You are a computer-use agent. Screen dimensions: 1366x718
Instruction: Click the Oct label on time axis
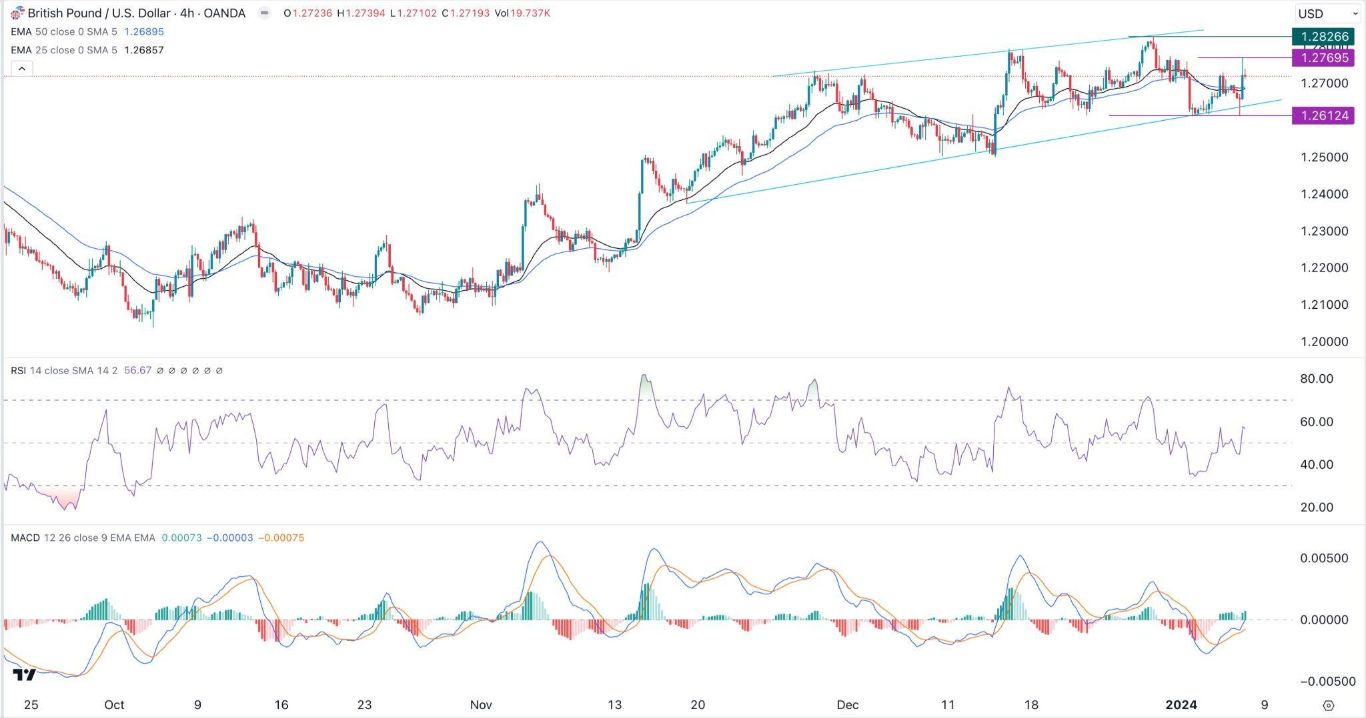point(113,704)
